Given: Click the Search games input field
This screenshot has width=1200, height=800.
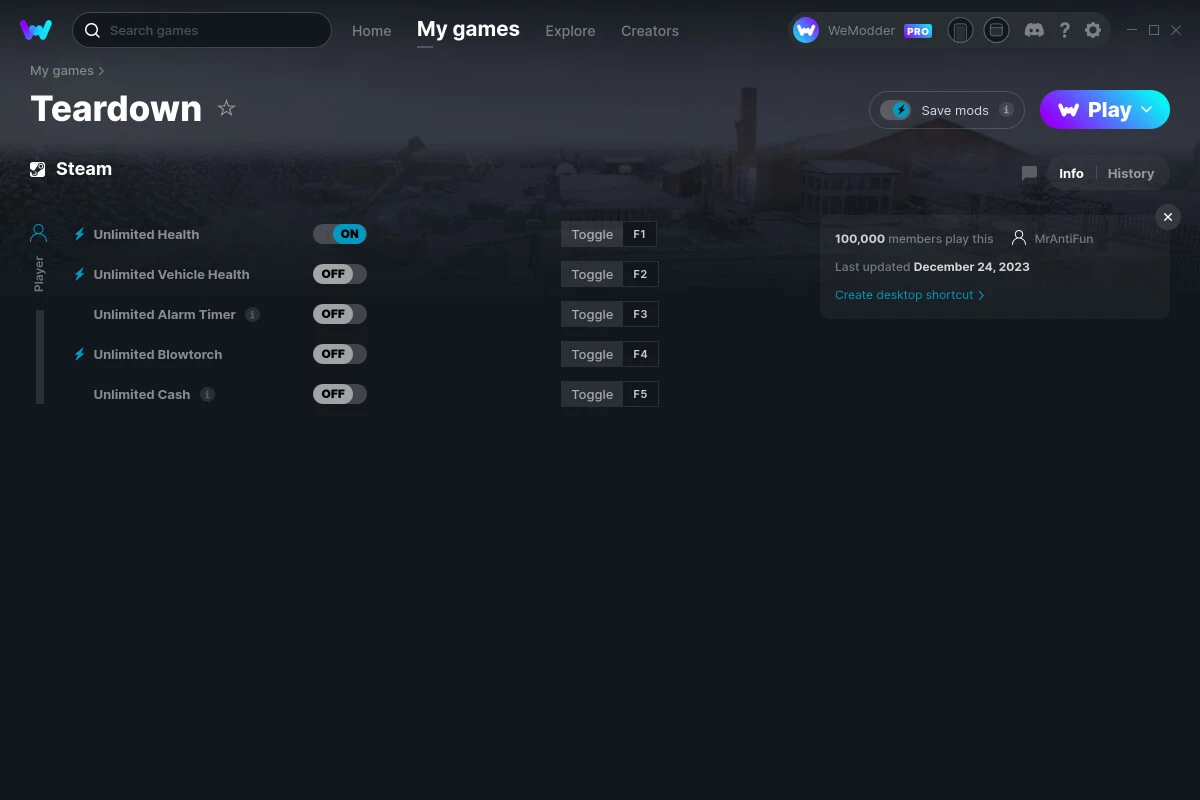Looking at the screenshot, I should point(202,30).
